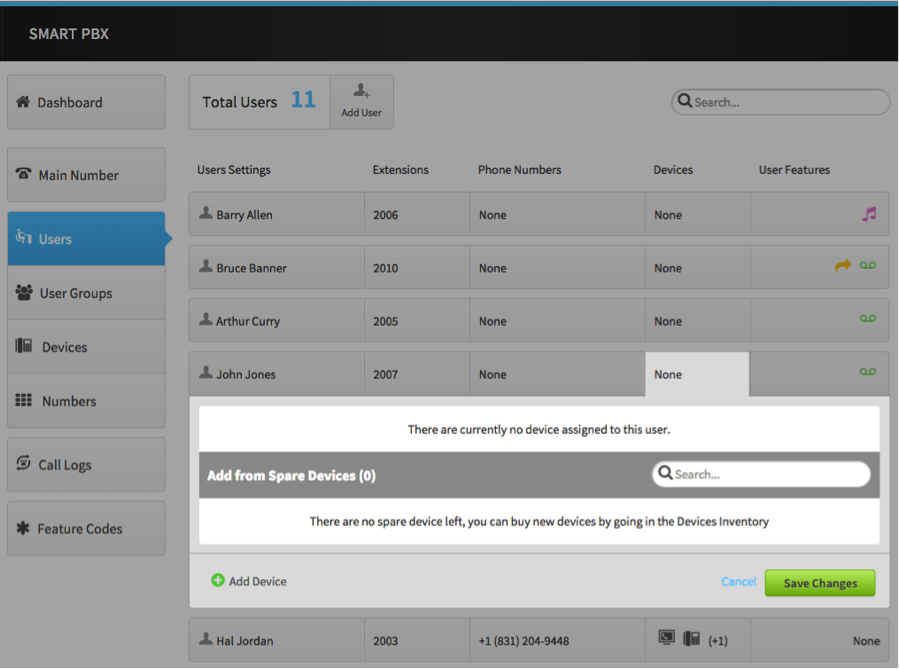Click the SMART PBX title
Screen dimensions: 899x669
[x=69, y=34]
